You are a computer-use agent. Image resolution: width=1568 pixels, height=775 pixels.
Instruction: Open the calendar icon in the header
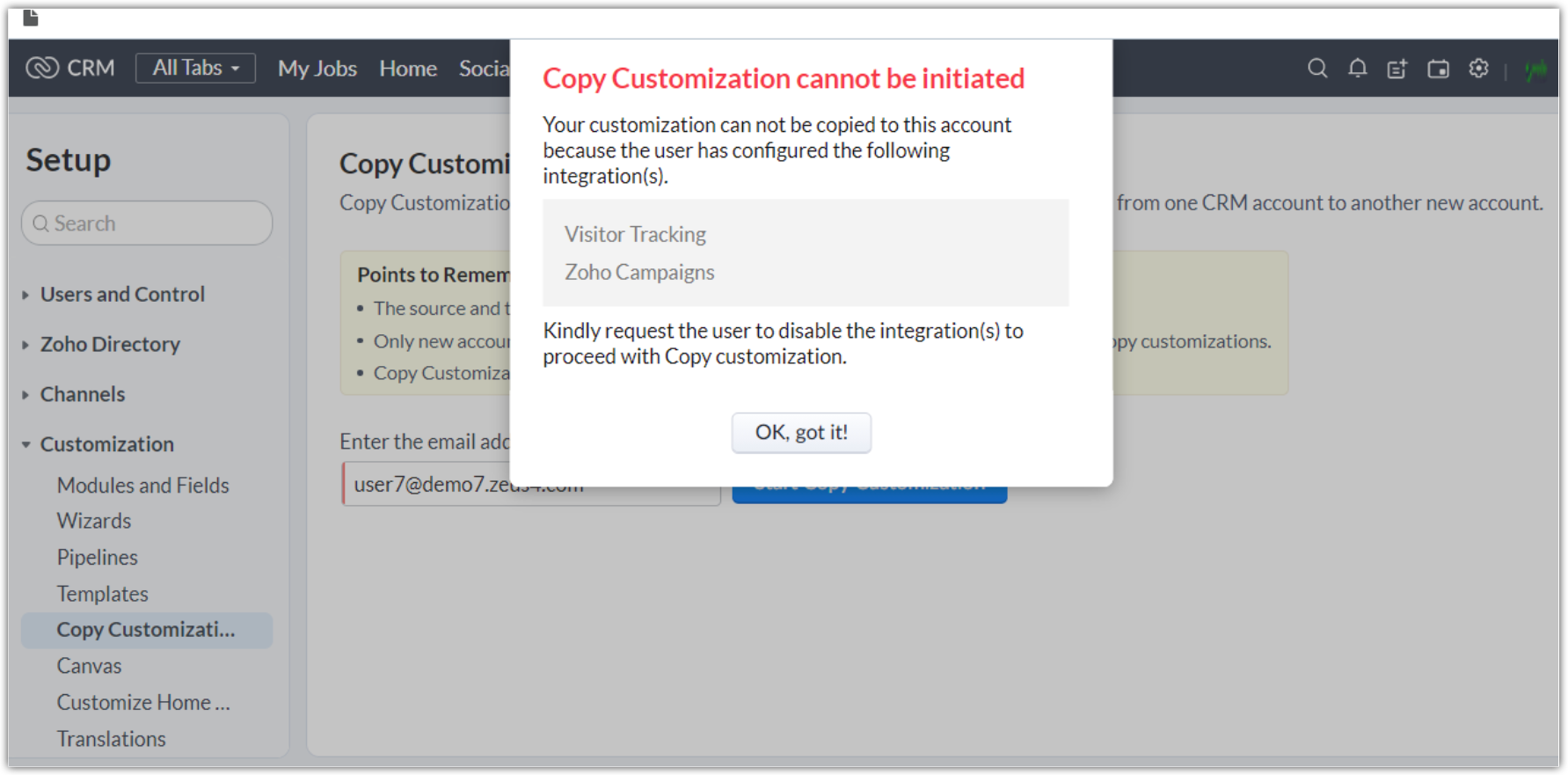[1438, 69]
